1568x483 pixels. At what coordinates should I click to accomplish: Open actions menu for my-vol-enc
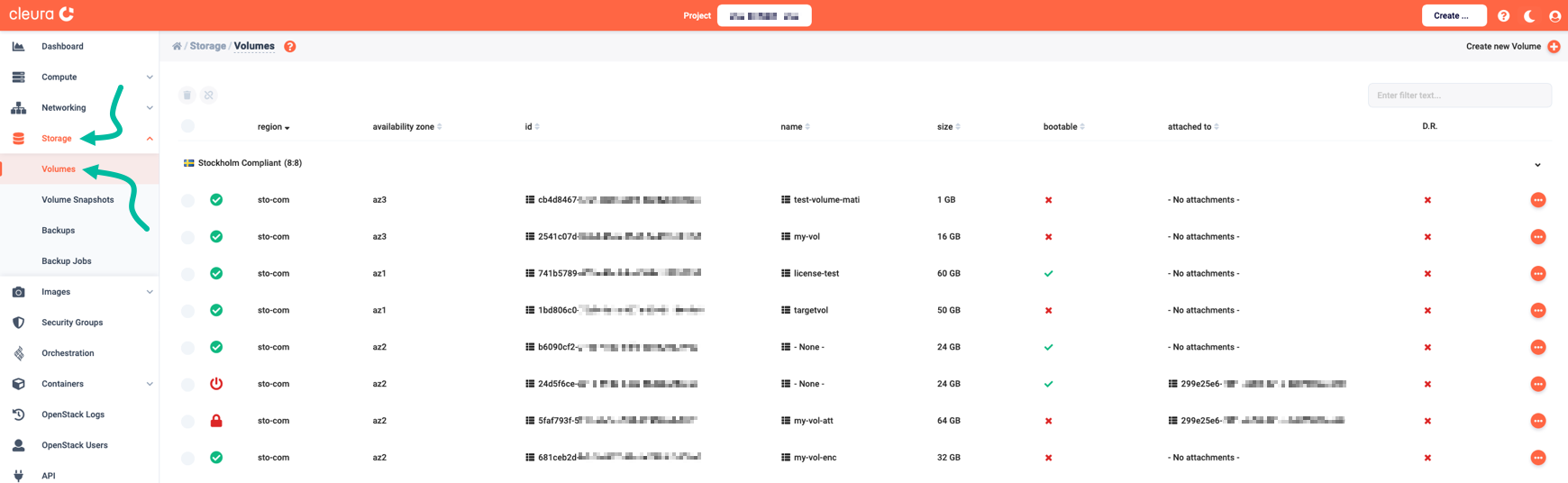(x=1538, y=458)
